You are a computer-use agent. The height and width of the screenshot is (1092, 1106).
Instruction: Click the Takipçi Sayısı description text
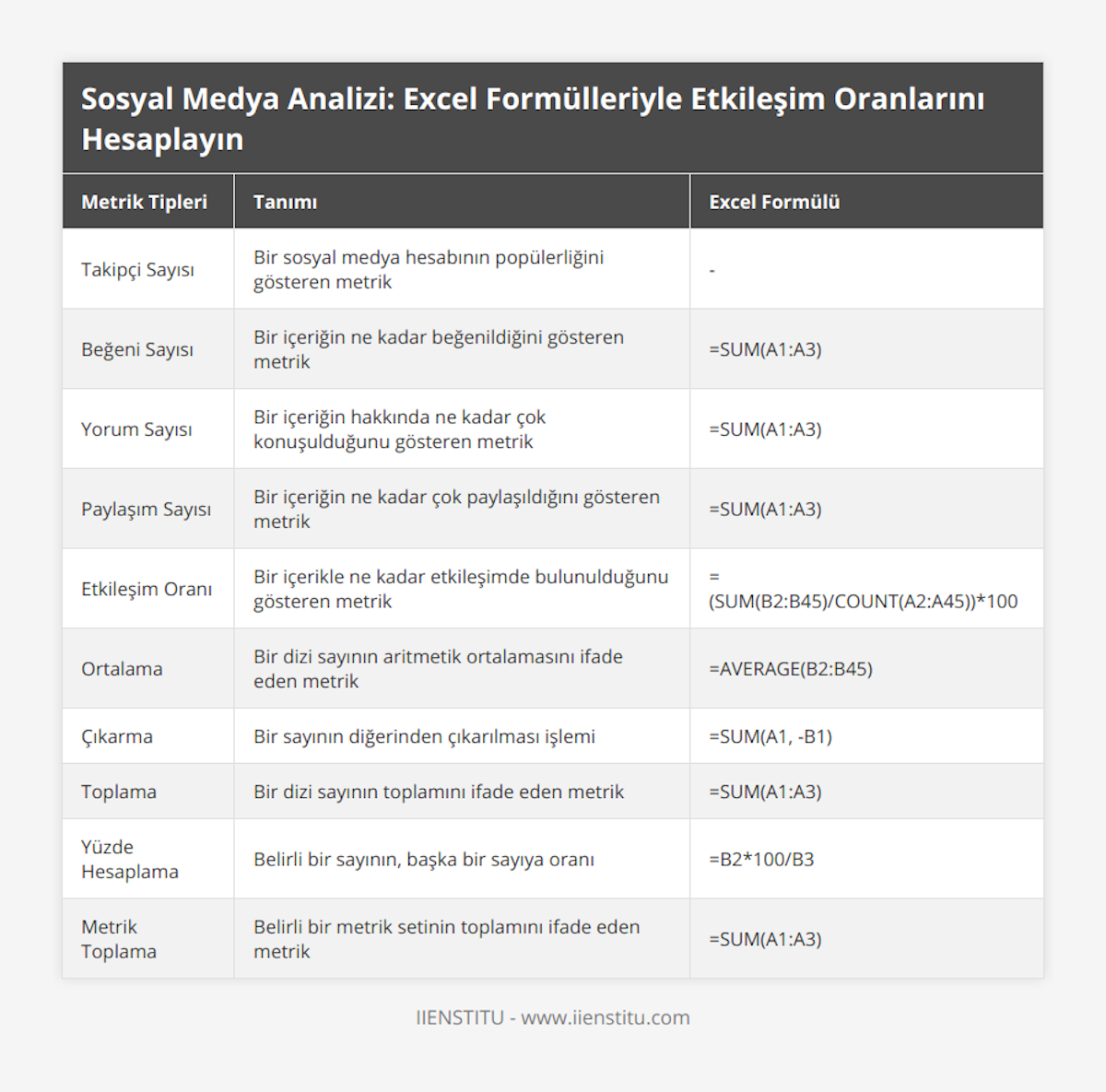click(429, 269)
